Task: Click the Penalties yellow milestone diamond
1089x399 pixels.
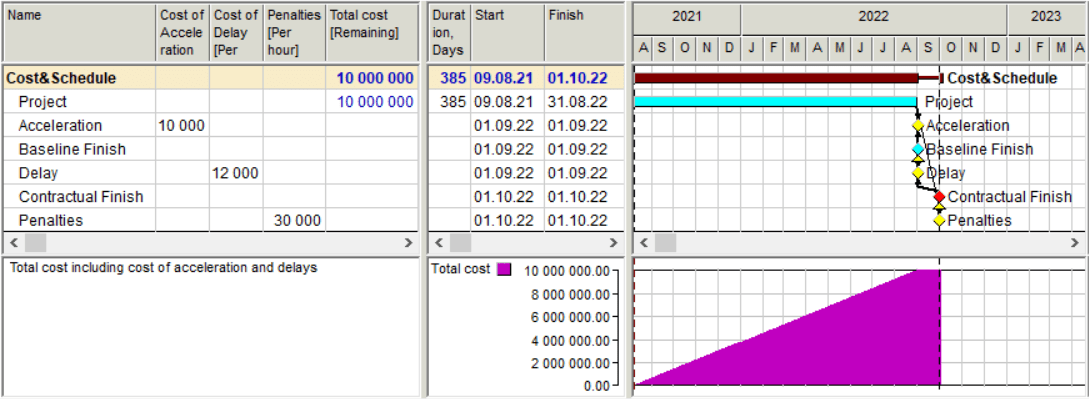Action: coord(939,221)
